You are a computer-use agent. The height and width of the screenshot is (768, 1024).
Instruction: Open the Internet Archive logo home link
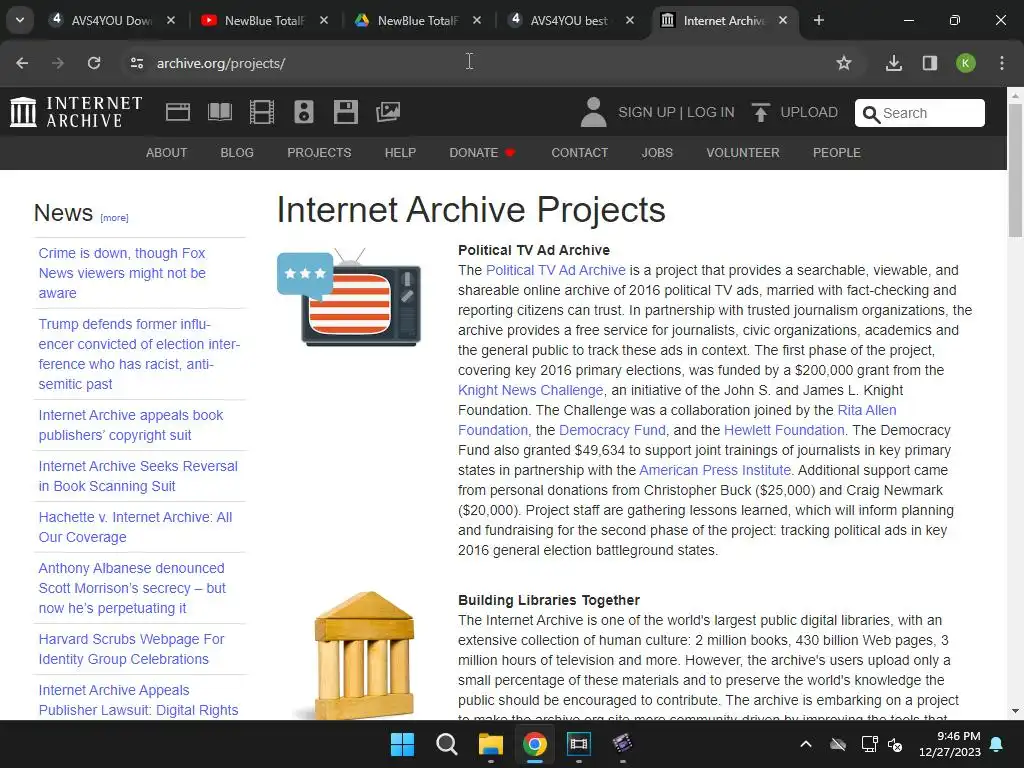76,112
